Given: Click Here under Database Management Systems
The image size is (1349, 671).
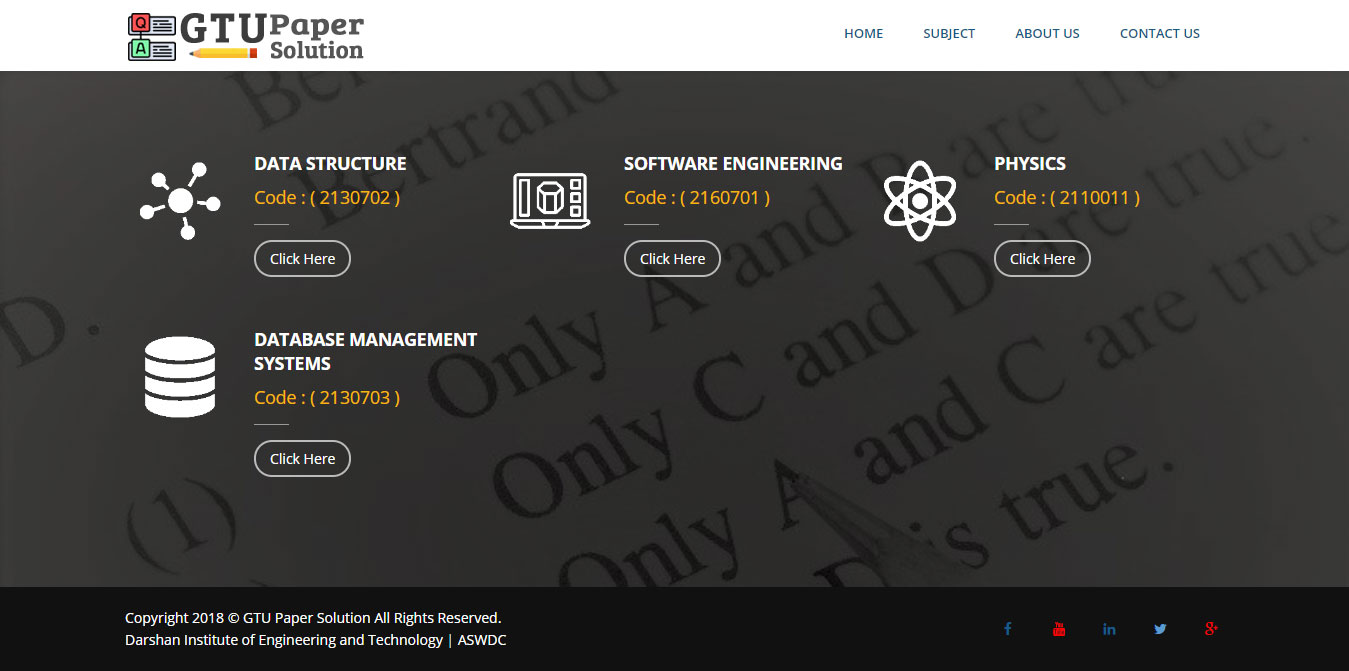Looking at the screenshot, I should click(x=302, y=458).
